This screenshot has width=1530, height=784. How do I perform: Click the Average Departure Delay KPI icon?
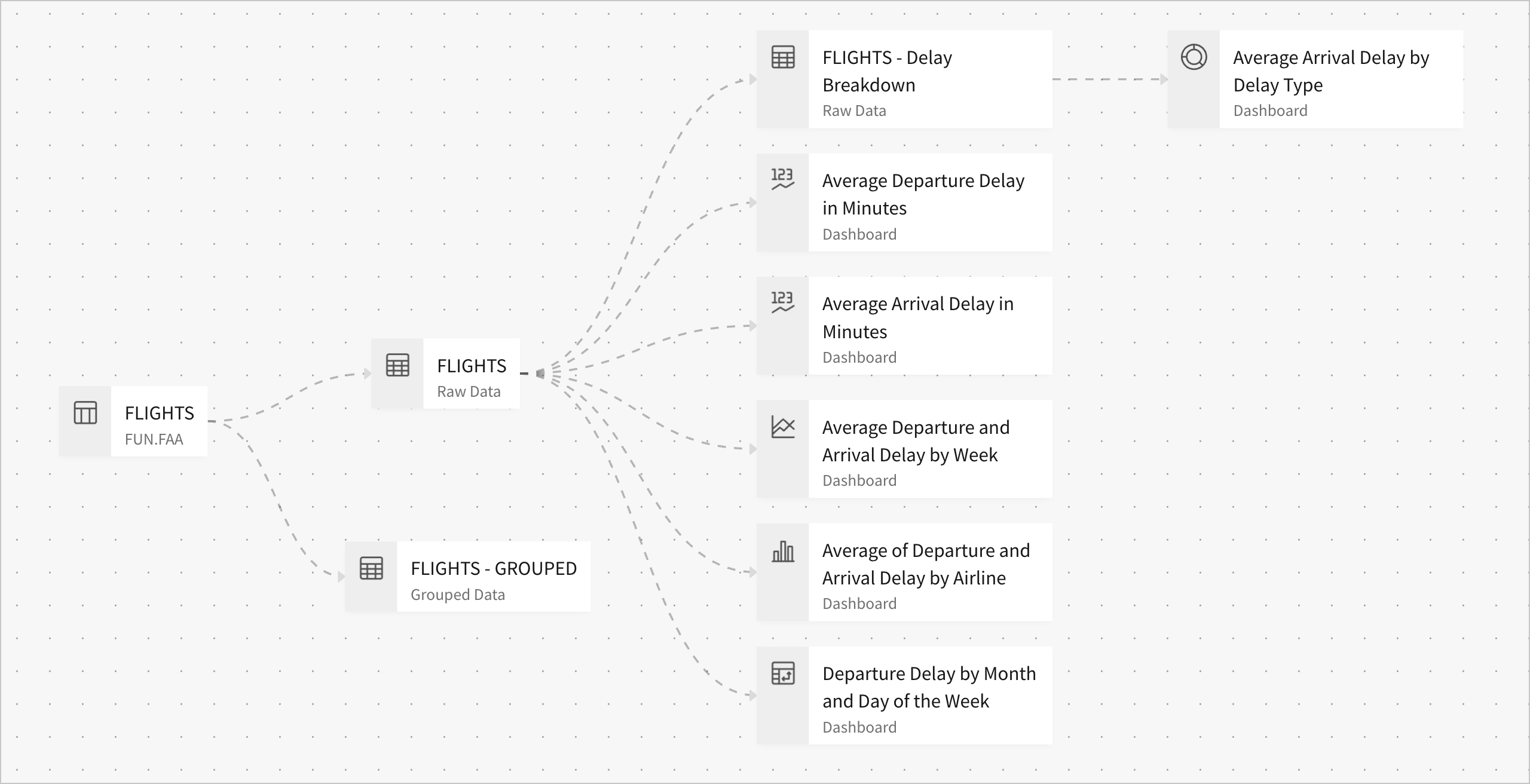782,179
